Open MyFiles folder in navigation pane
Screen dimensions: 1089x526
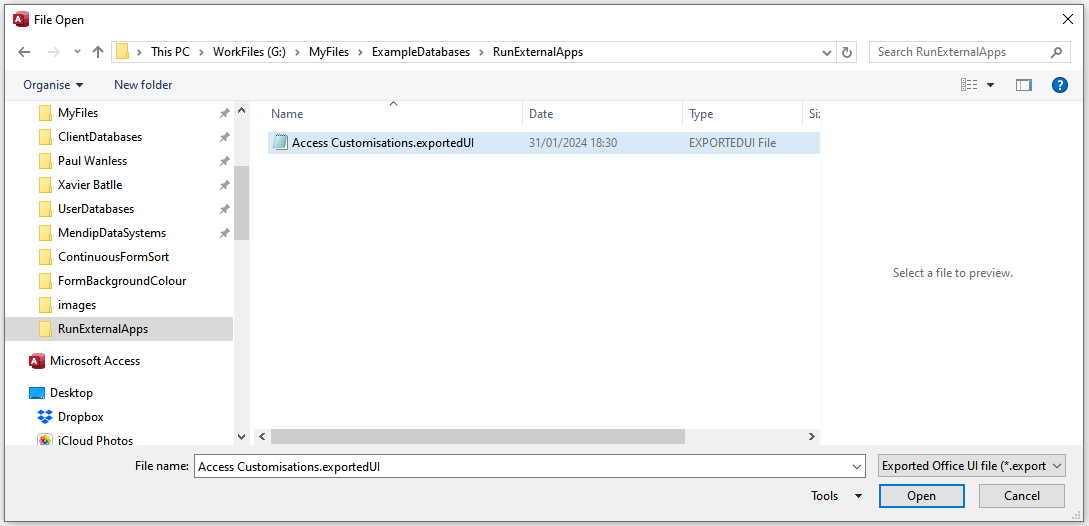click(x=78, y=113)
